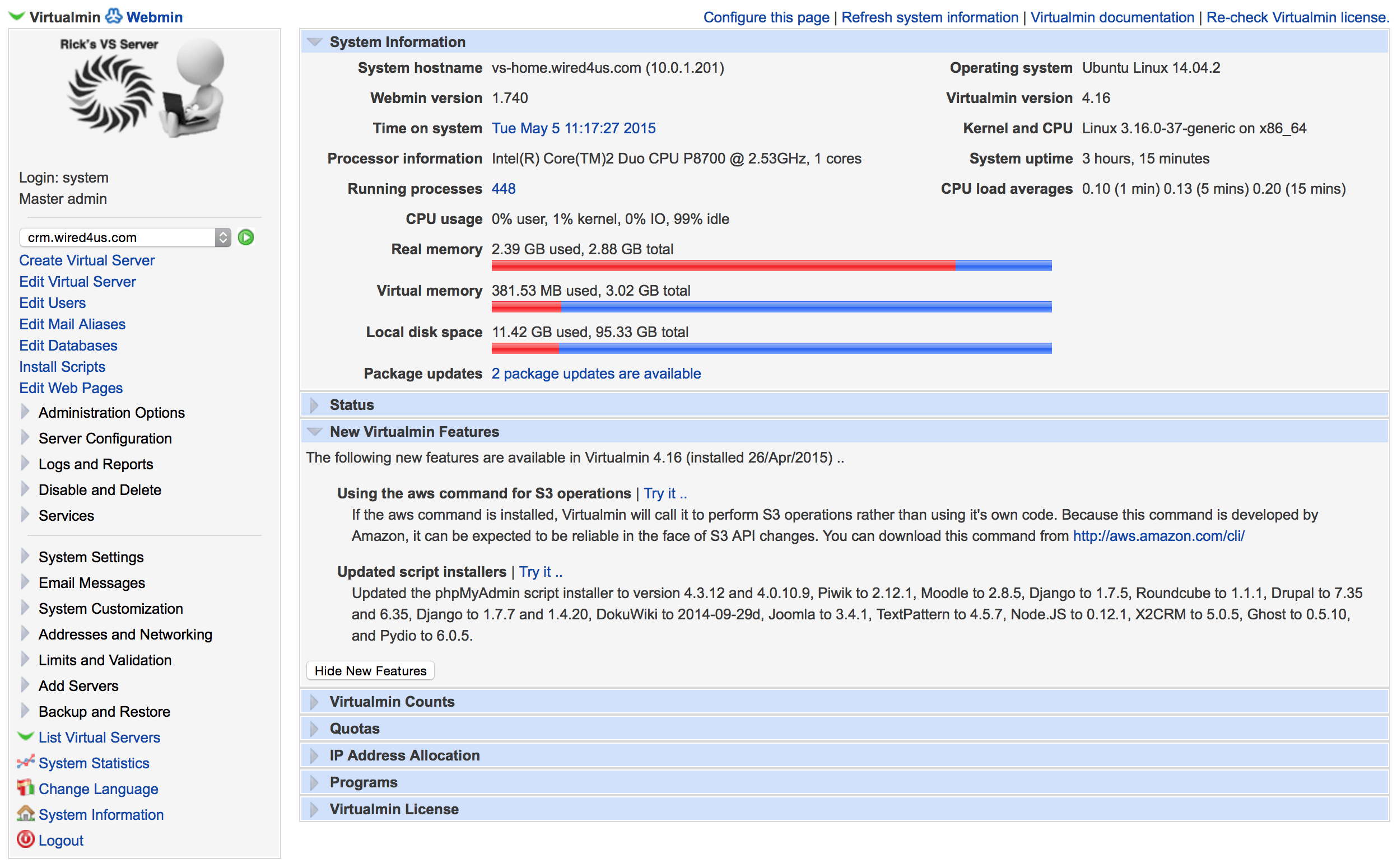The height and width of the screenshot is (868, 1397).
Task: Click the Logout link text
Action: coord(61,841)
